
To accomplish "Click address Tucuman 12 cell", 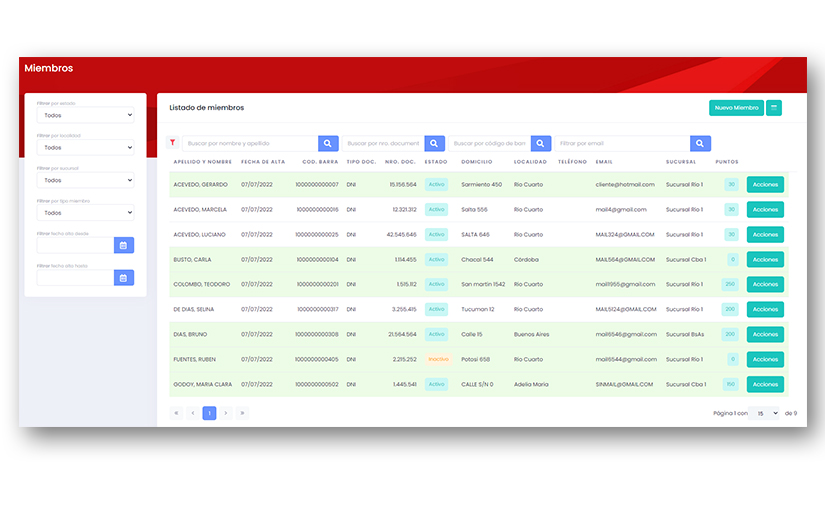I will point(478,309).
